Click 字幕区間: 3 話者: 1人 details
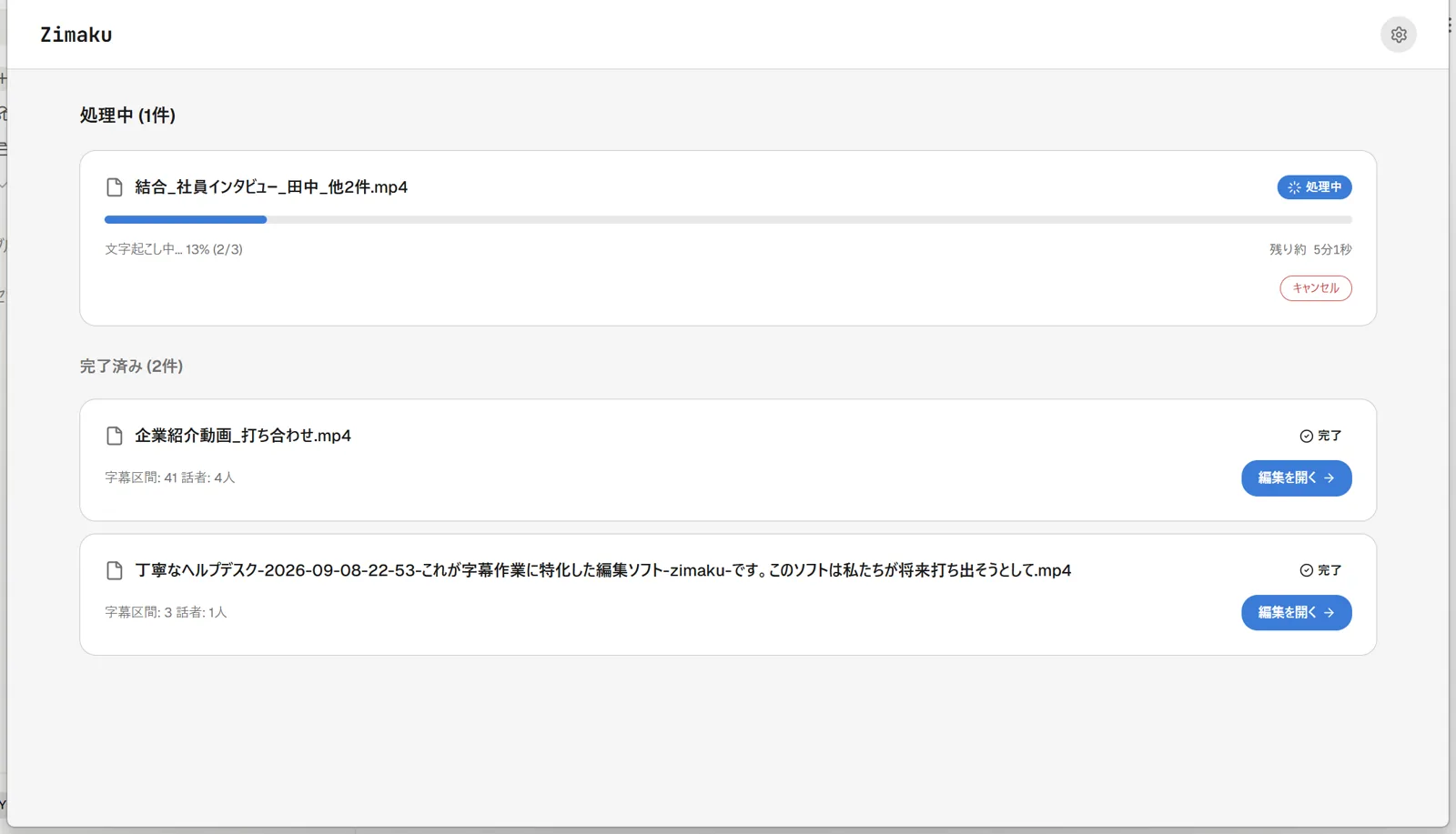The width and height of the screenshot is (1456, 834). [x=166, y=612]
